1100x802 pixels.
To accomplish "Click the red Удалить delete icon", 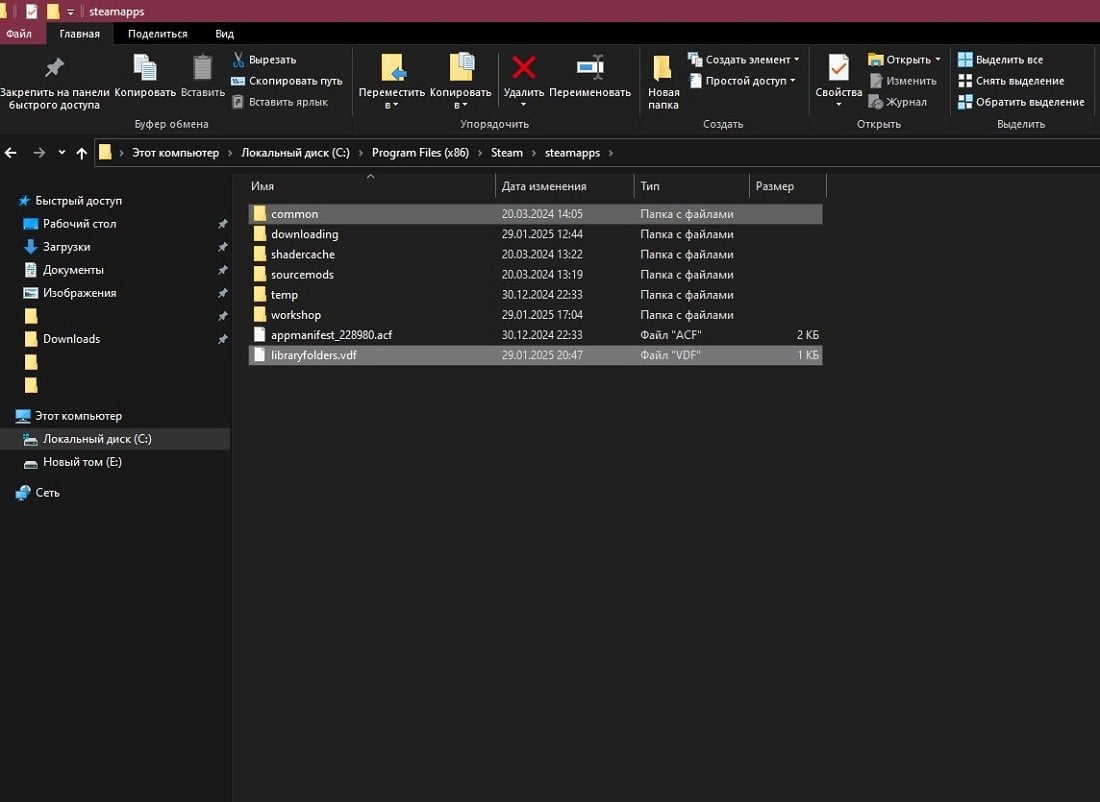I will point(523,68).
